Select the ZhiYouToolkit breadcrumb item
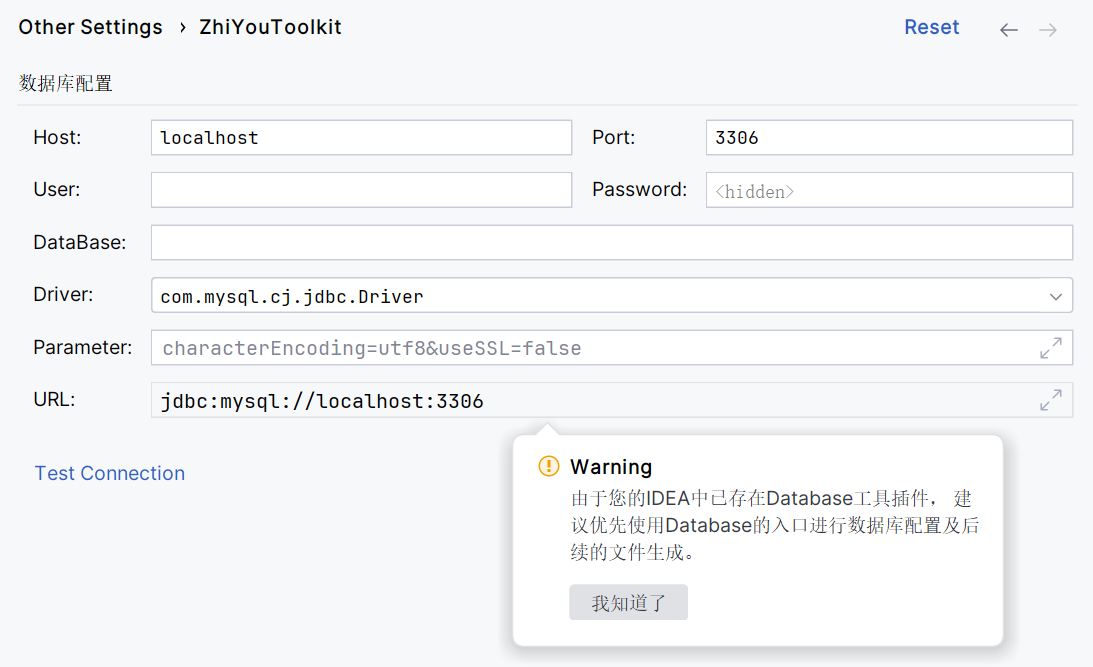Image resolution: width=1093 pixels, height=667 pixels. [x=270, y=28]
